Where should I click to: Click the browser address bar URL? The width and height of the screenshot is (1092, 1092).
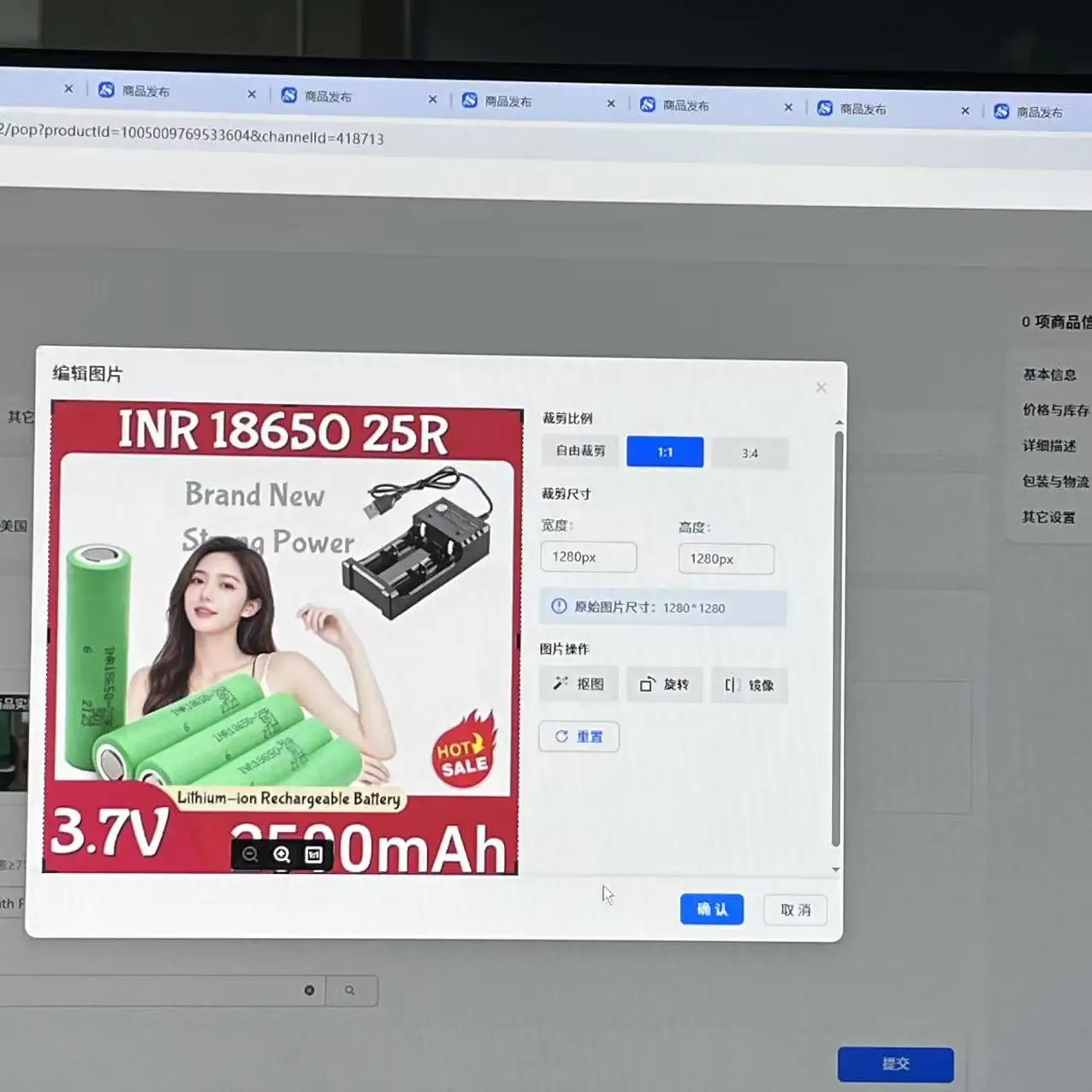pyautogui.click(x=193, y=134)
